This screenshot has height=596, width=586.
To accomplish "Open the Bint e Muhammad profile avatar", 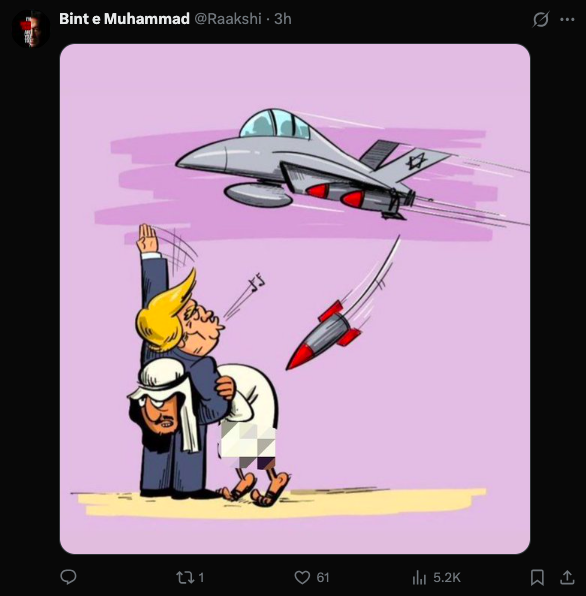I will point(30,29).
